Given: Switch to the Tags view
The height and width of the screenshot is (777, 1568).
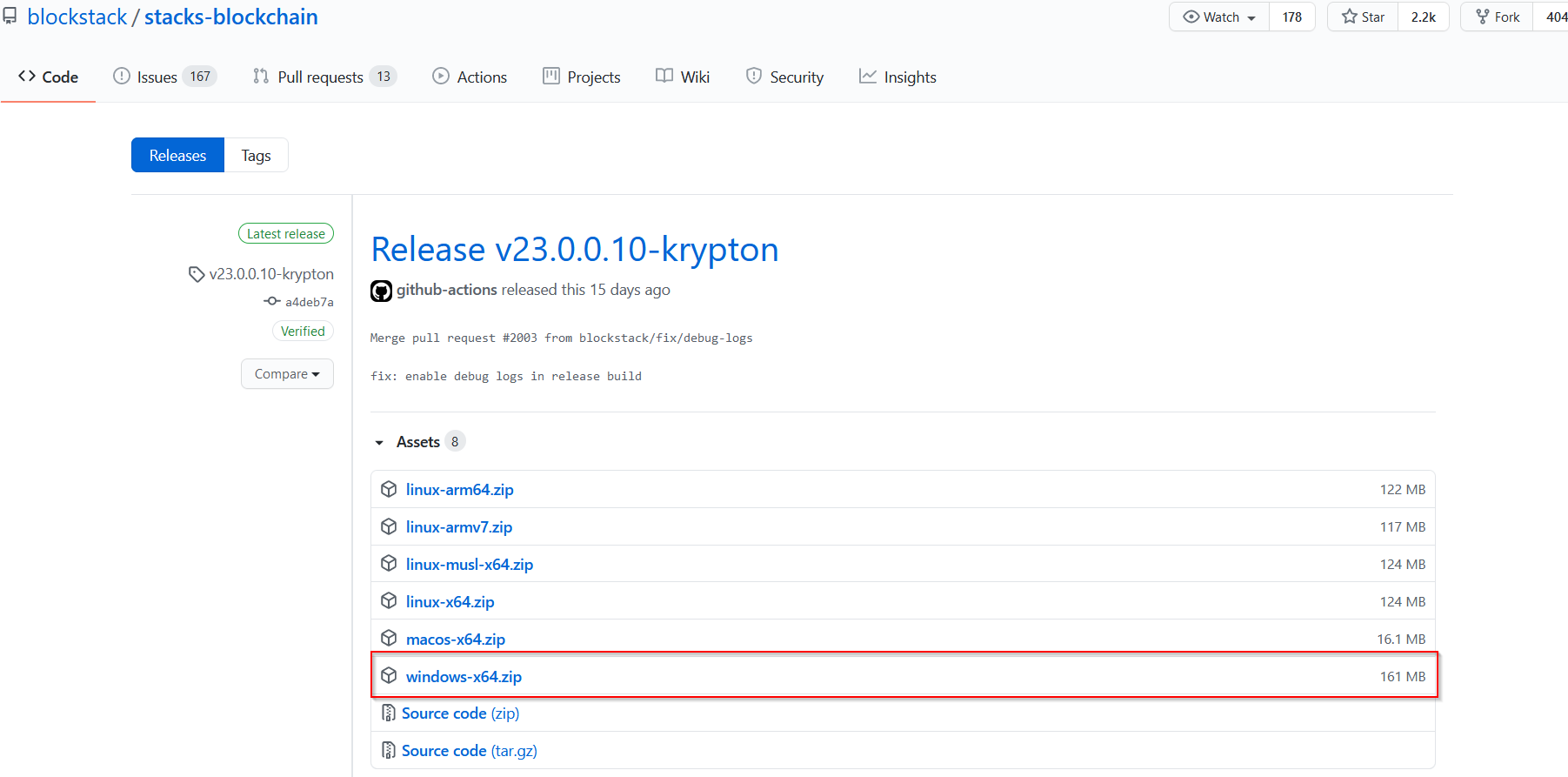Looking at the screenshot, I should (257, 155).
